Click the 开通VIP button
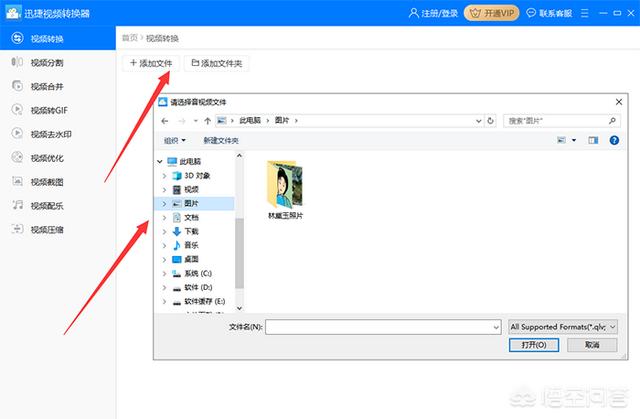 click(491, 13)
